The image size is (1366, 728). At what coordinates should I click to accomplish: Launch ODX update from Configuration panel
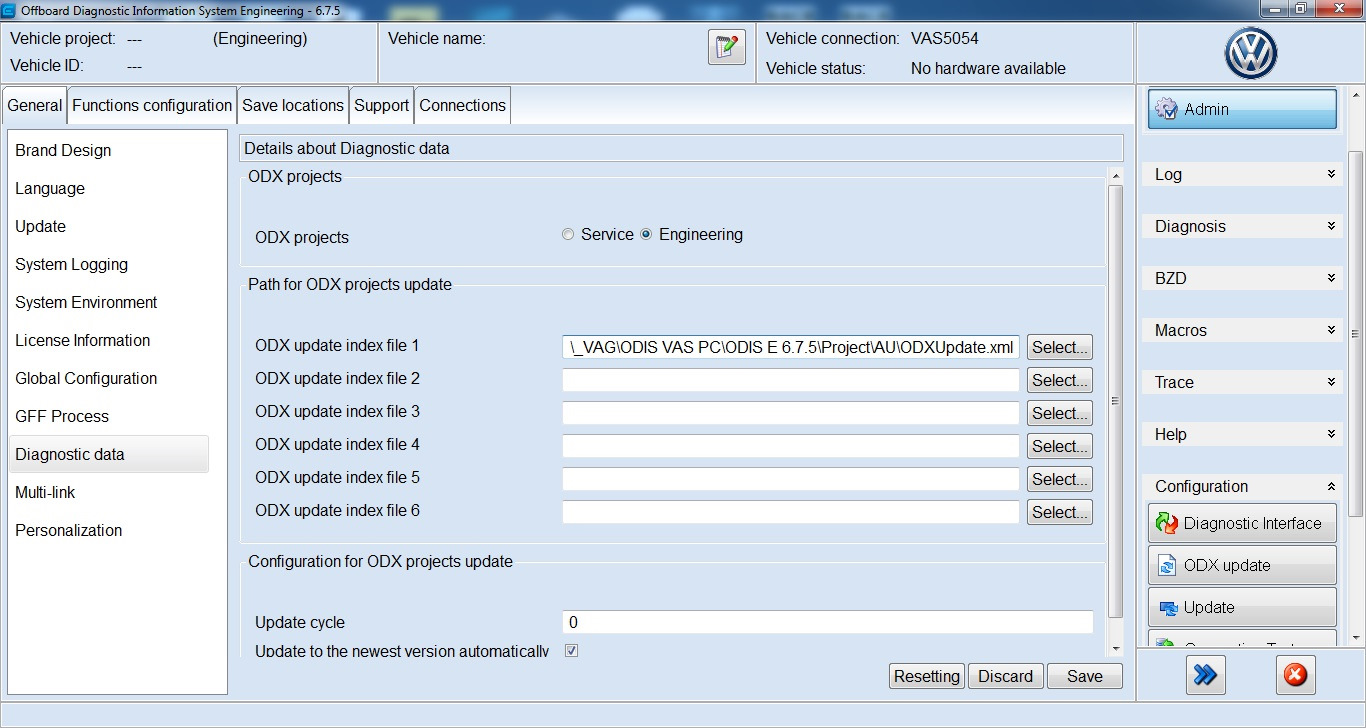click(1242, 565)
